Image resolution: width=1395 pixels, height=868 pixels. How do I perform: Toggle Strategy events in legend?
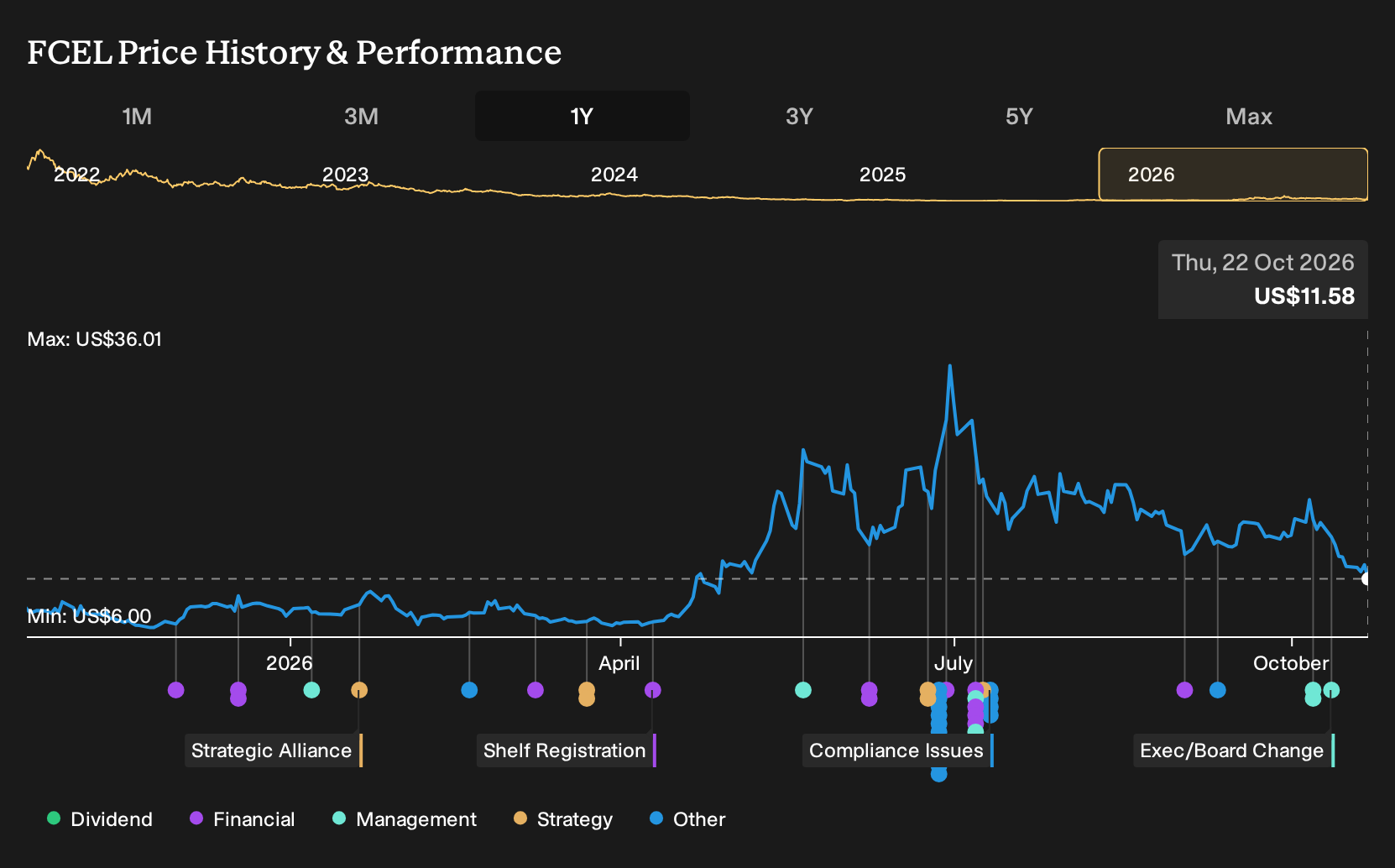pyautogui.click(x=563, y=819)
